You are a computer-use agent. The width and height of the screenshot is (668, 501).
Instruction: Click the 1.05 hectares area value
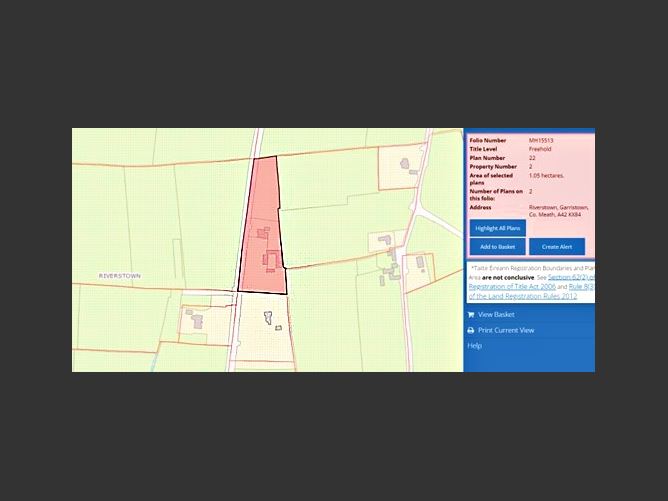coord(547,175)
